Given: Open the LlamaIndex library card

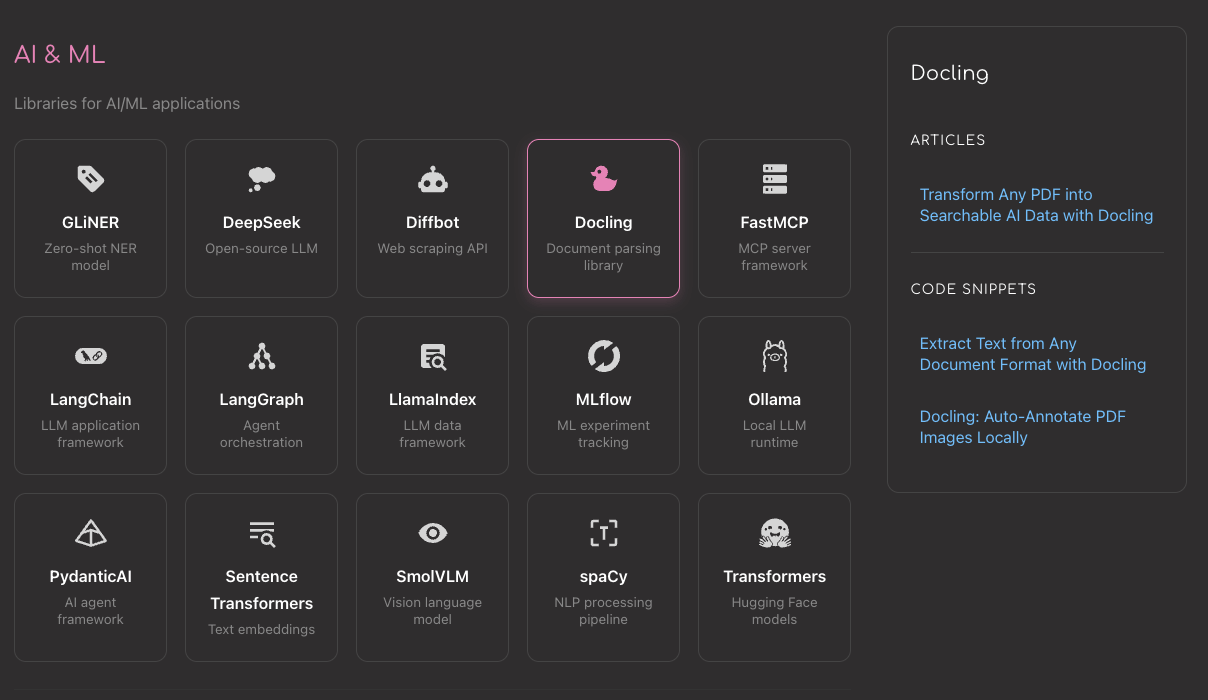Looking at the screenshot, I should tap(432, 395).
